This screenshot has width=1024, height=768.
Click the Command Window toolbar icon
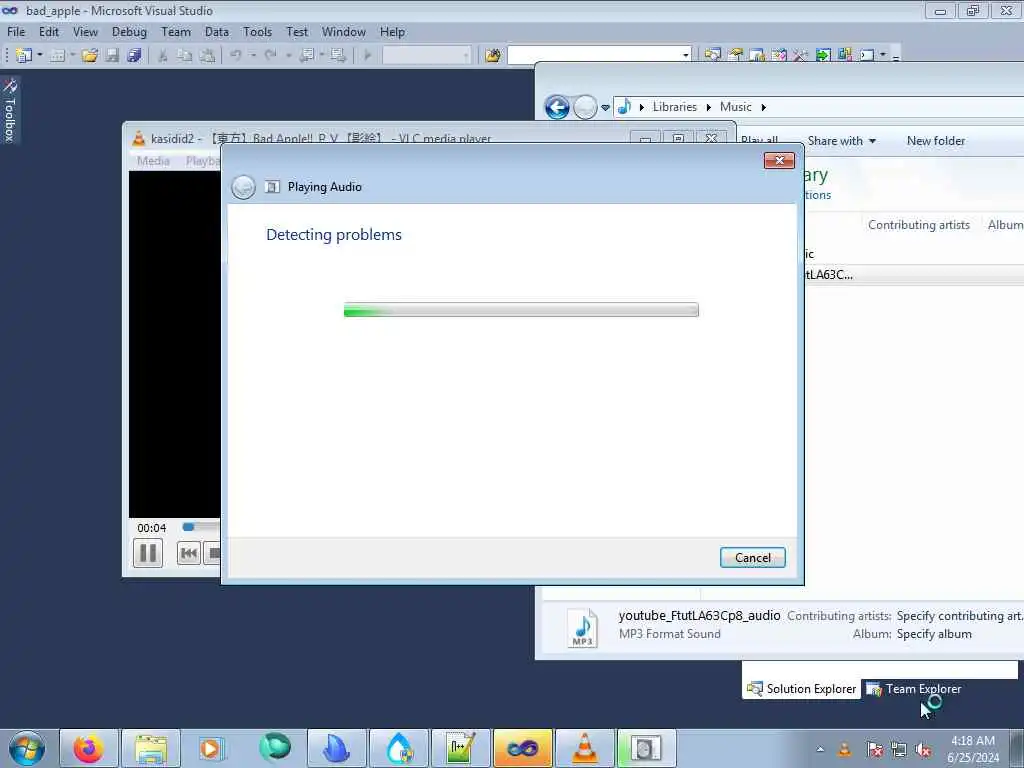867,56
